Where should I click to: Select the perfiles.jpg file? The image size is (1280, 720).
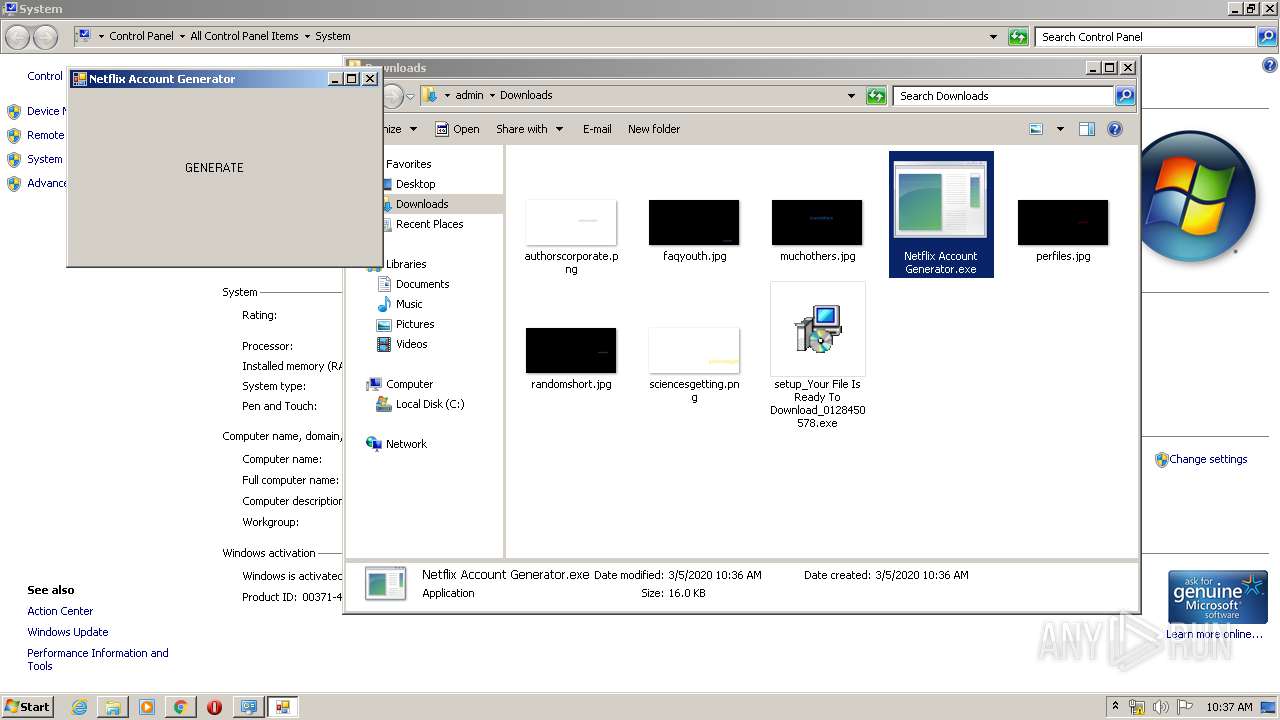(x=1063, y=230)
